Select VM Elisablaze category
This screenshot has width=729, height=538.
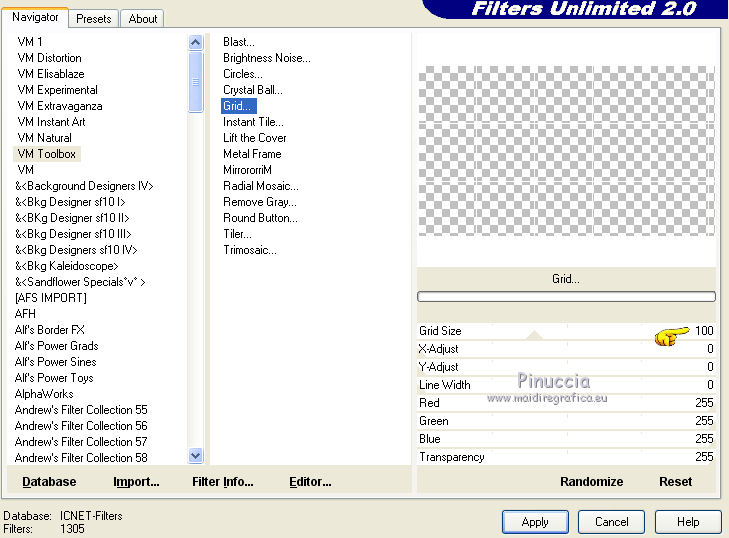pyautogui.click(x=51, y=74)
